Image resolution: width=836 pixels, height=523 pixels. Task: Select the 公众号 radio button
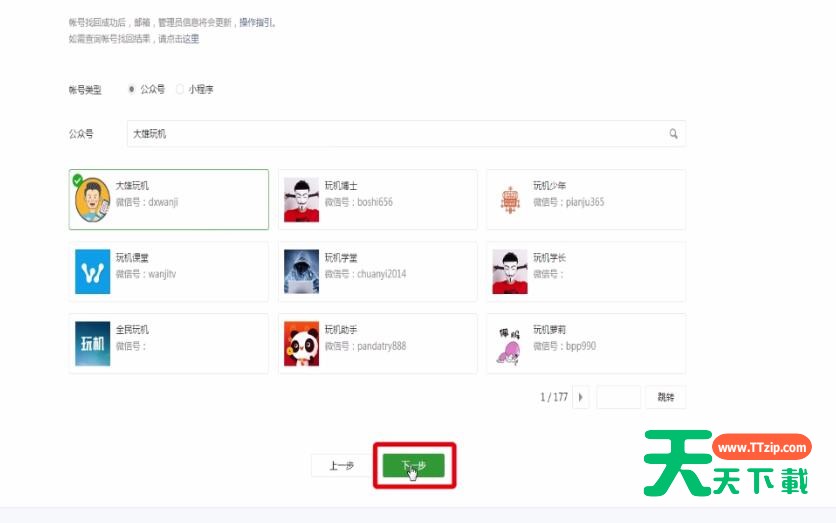point(132,89)
